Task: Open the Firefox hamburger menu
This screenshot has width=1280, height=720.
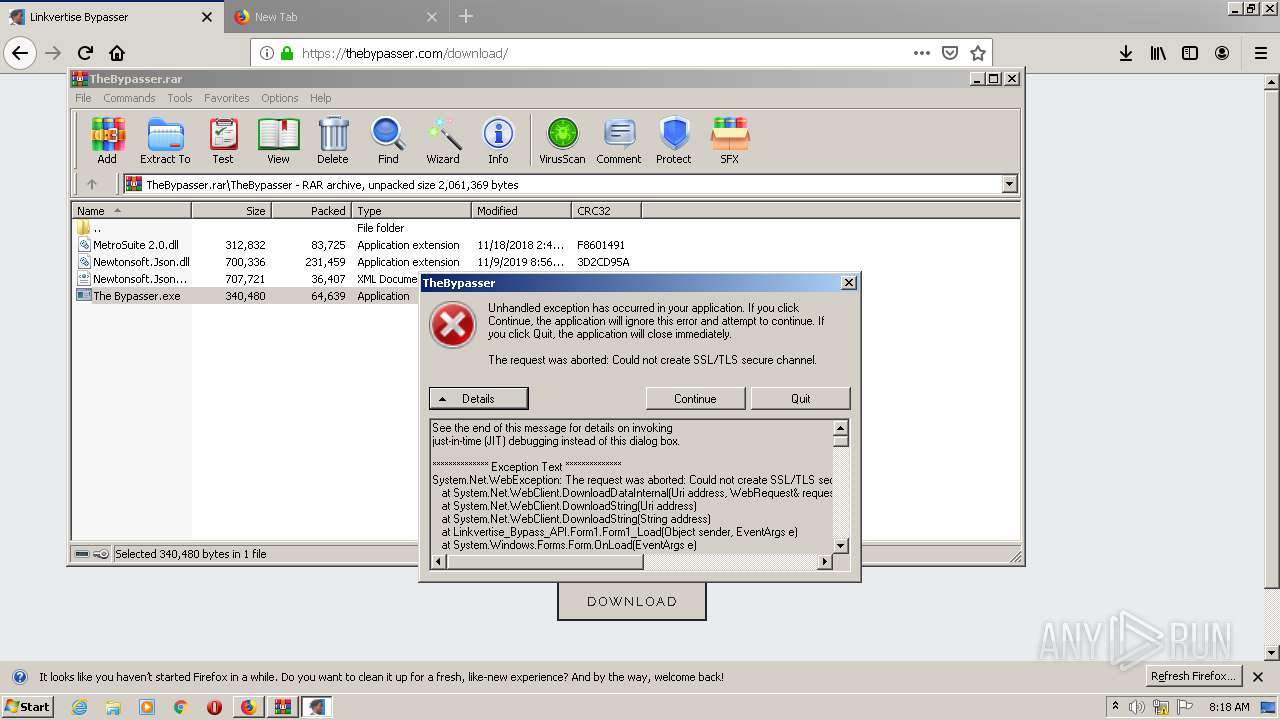Action: (1261, 53)
